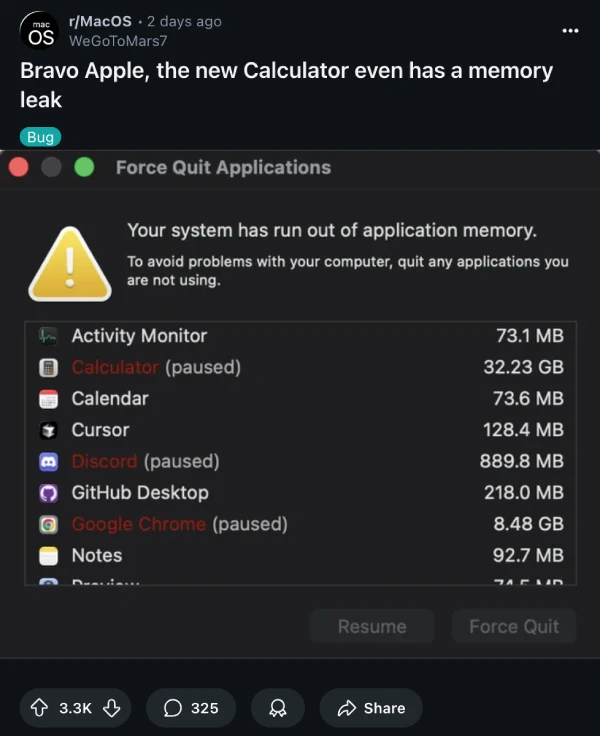
Task: Open the 325 comments section
Action: click(x=191, y=708)
